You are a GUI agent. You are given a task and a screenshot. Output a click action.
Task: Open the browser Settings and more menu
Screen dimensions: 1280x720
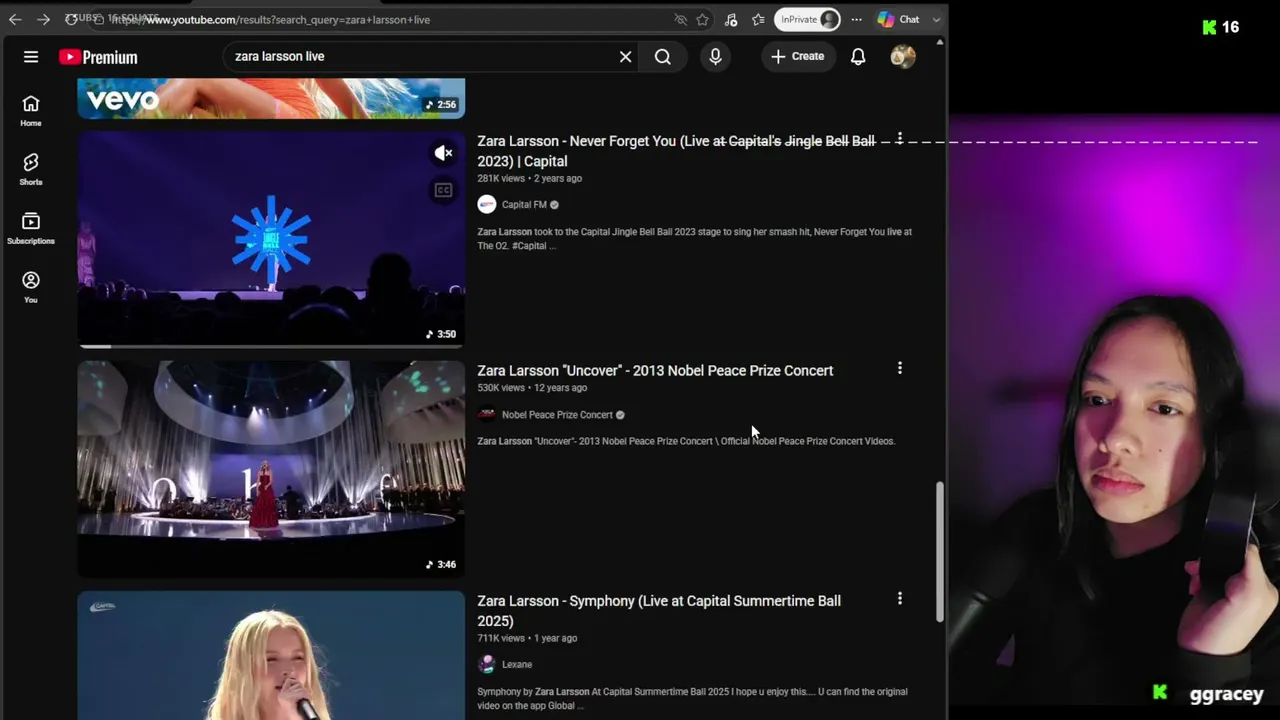856,20
